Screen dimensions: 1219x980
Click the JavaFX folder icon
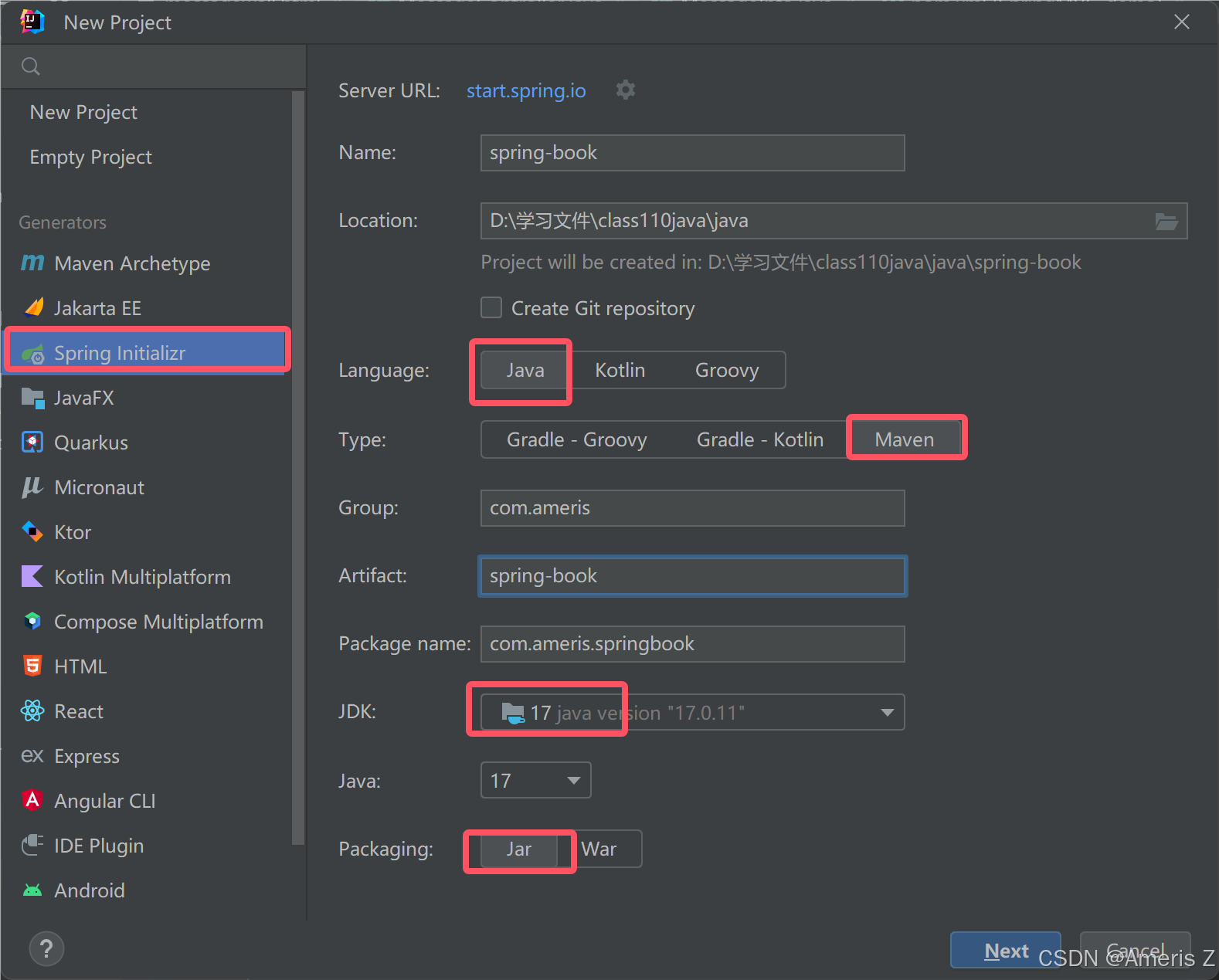point(33,398)
